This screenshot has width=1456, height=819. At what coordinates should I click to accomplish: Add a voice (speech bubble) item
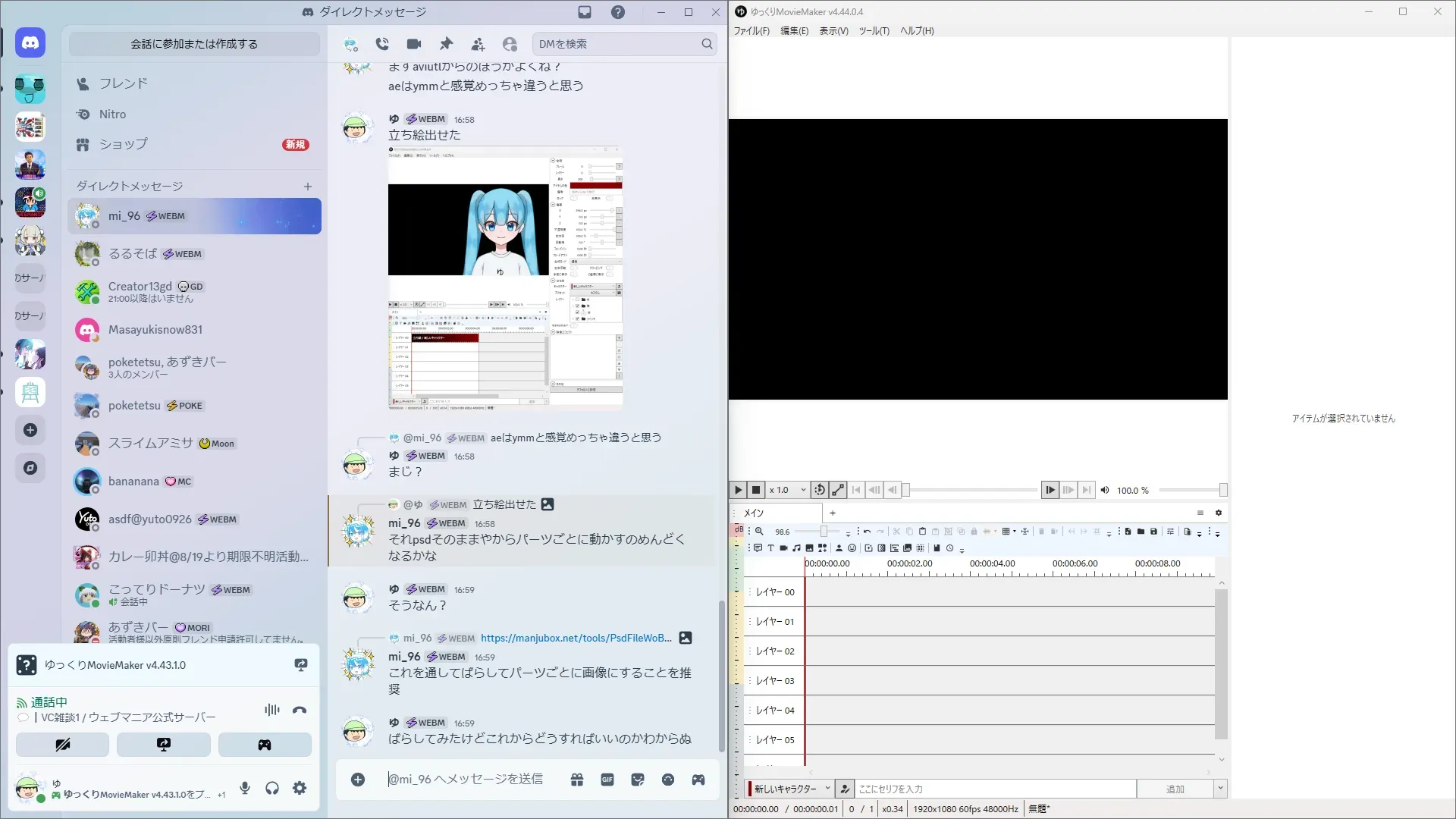point(758,548)
